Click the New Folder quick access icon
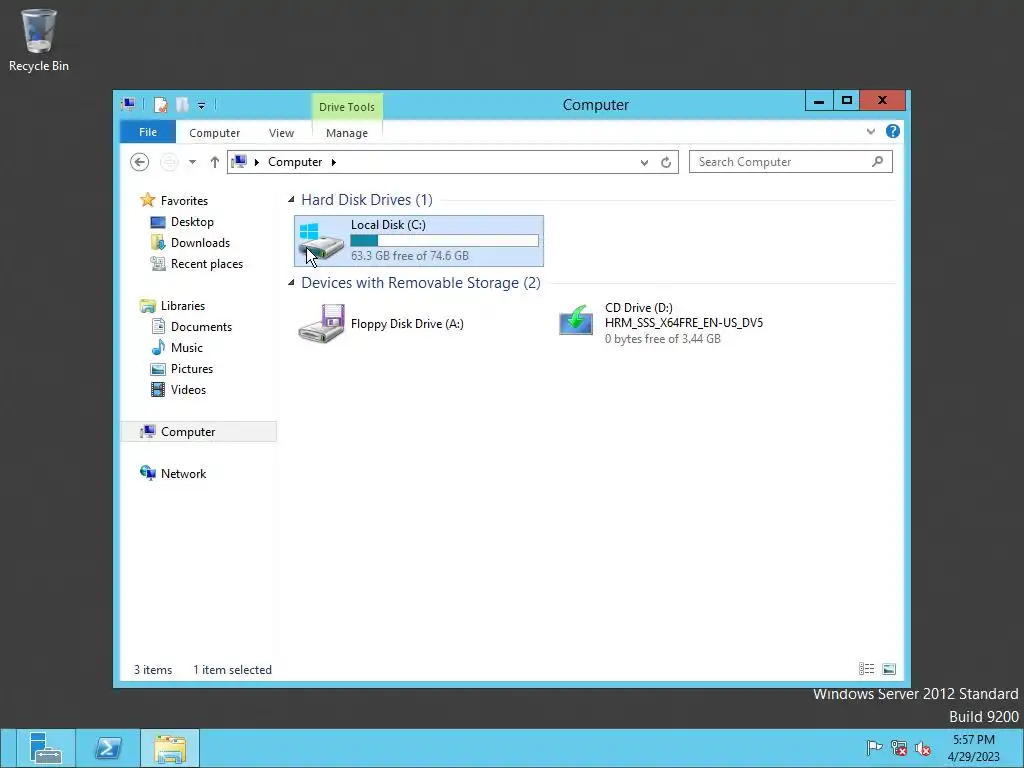 click(x=182, y=104)
